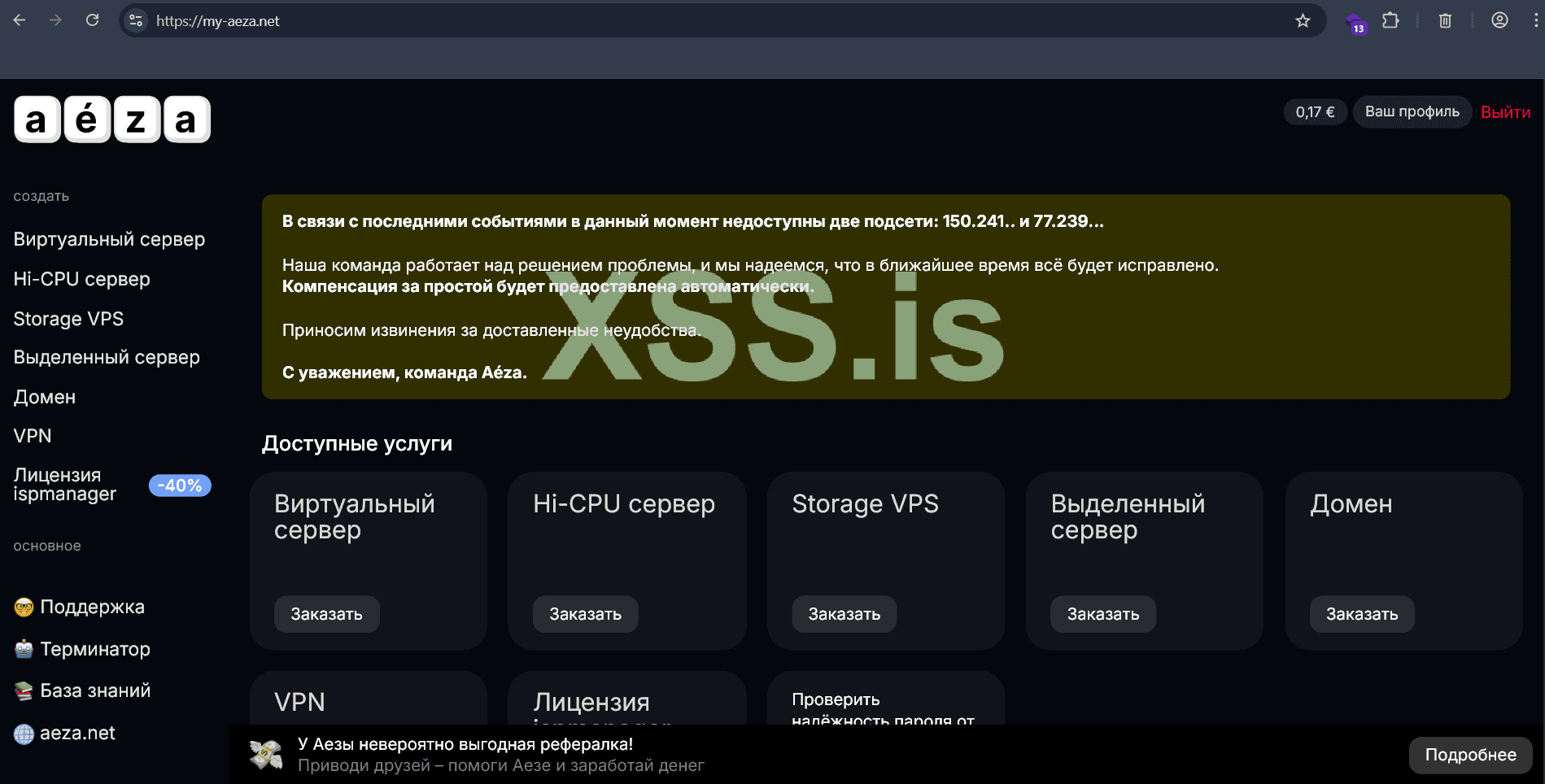
Task: Click the browser back arrow
Action: coord(20,20)
